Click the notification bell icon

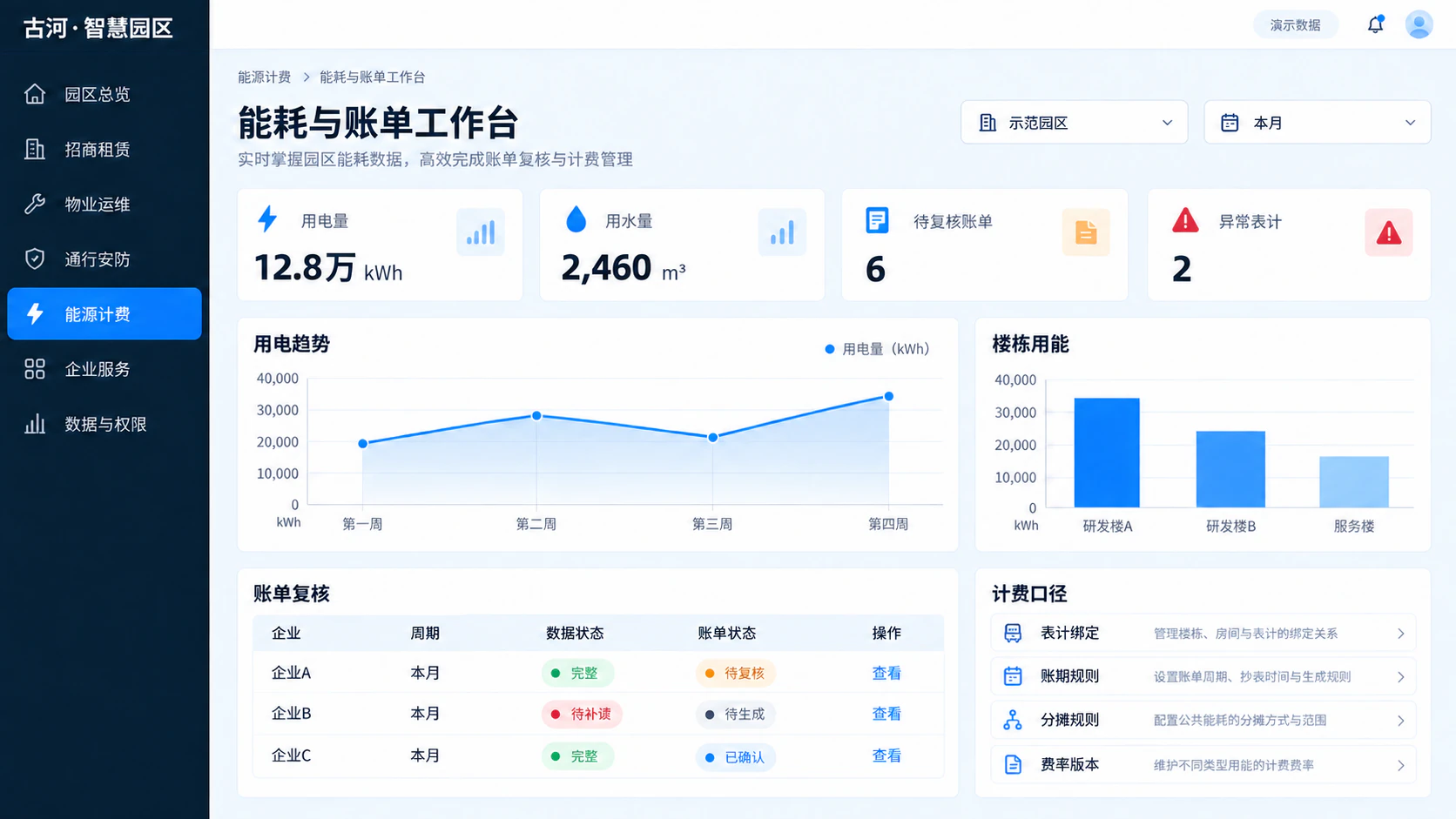(1375, 24)
